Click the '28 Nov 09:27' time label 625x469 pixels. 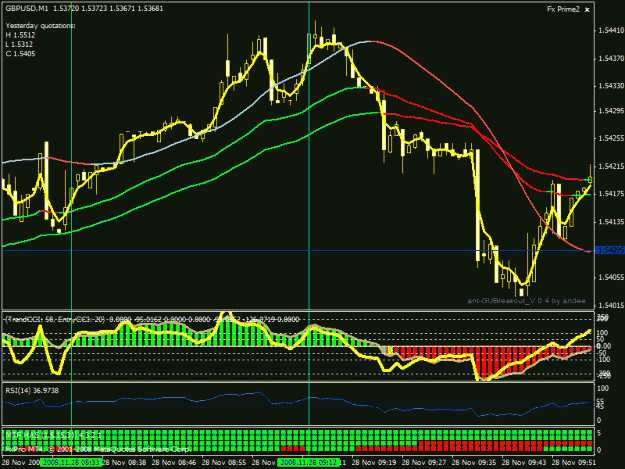pos(424,463)
